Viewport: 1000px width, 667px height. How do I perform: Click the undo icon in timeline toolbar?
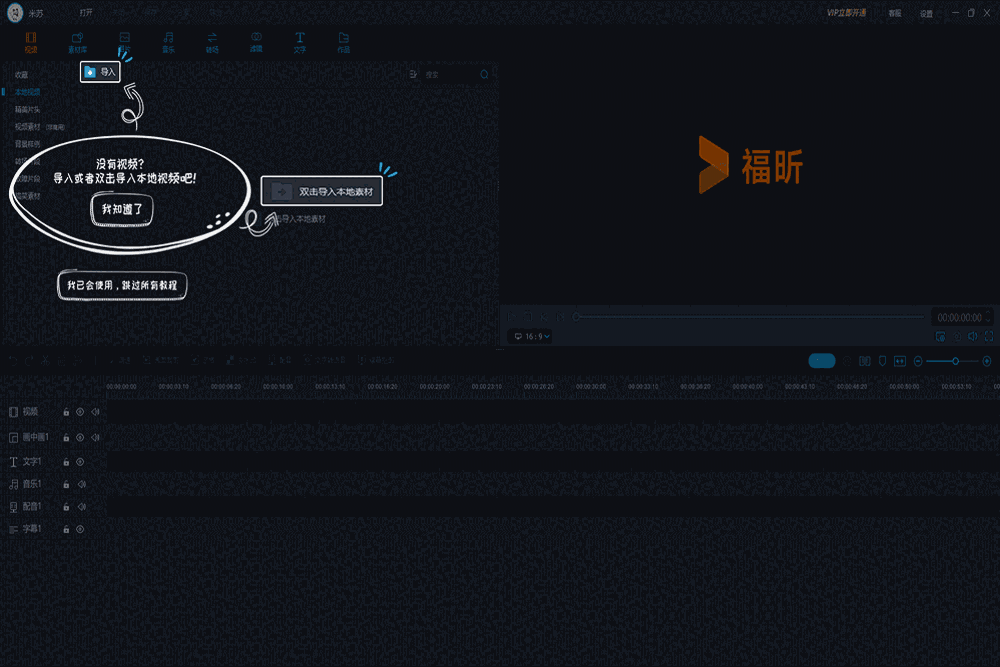pos(13,360)
